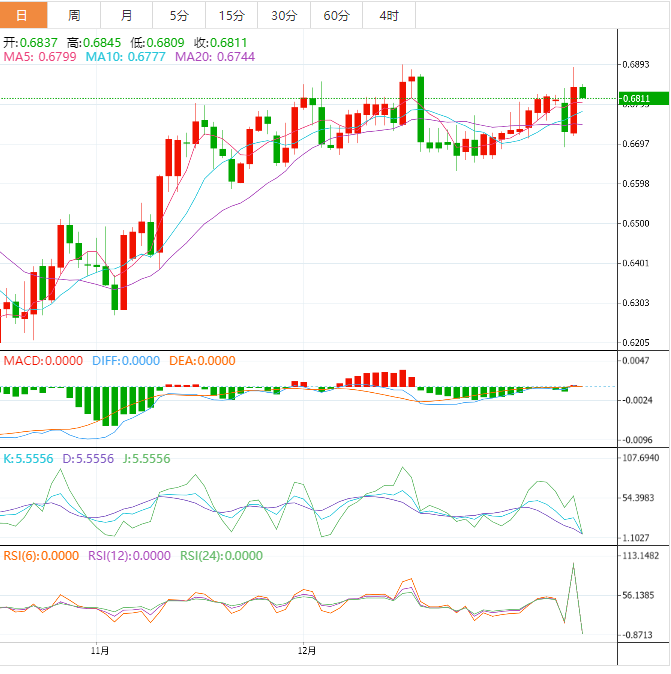The width and height of the screenshot is (671, 674).
Task: Click the 0.6893 price axis label
Action: tap(636, 64)
